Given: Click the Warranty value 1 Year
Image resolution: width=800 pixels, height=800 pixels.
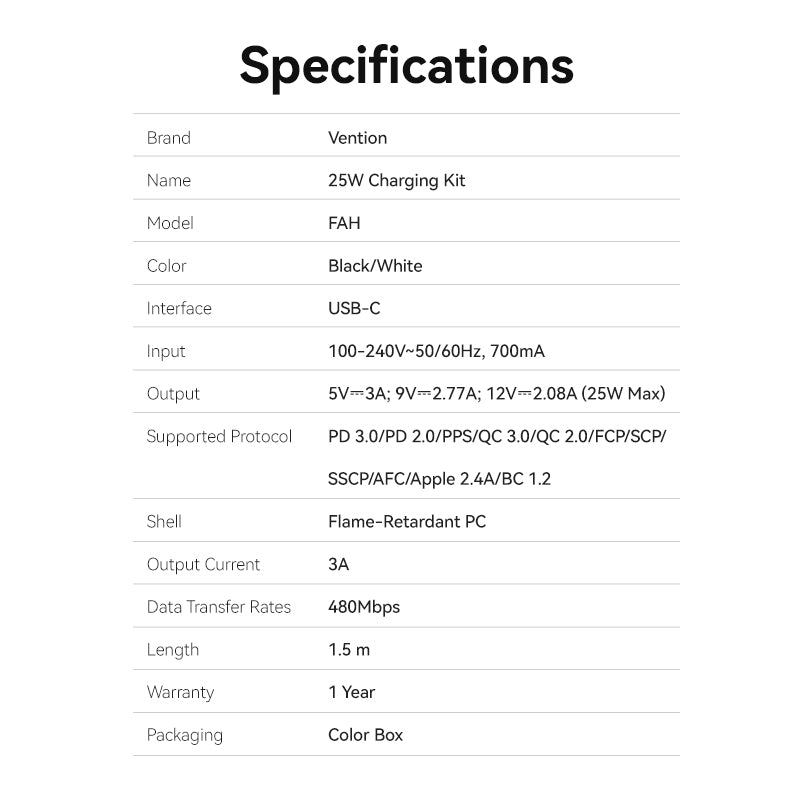Looking at the screenshot, I should pos(351,692).
